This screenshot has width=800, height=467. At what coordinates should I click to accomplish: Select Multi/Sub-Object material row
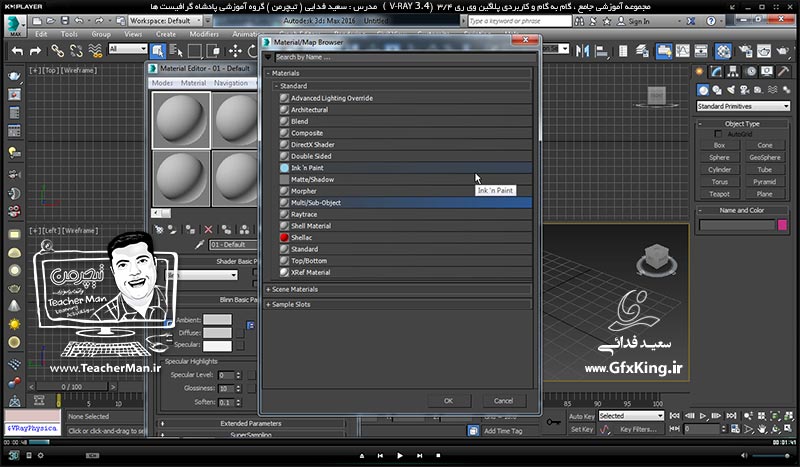[405, 203]
